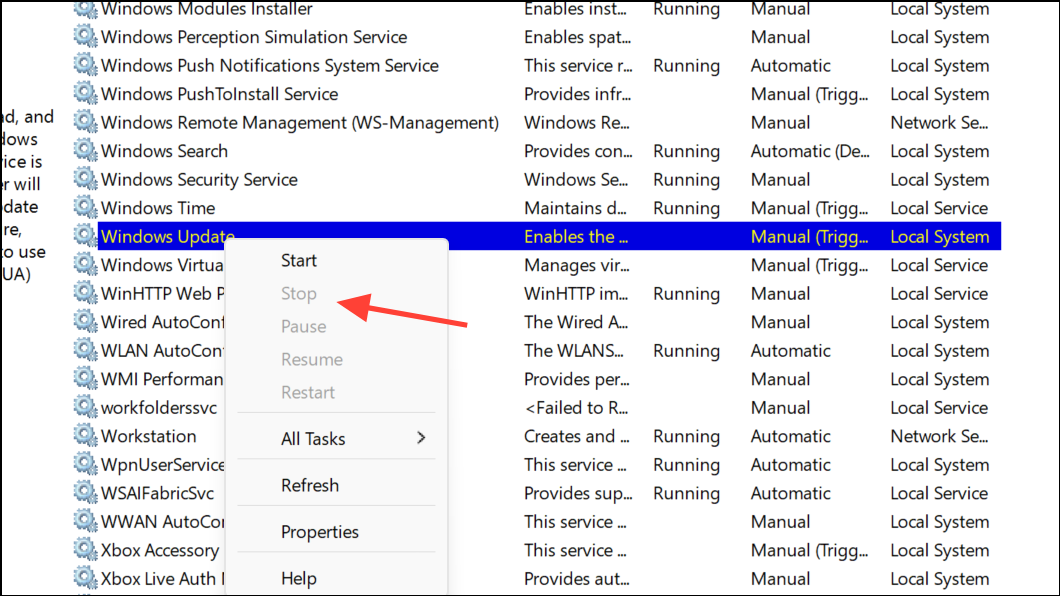Click 'Network Se...' log-on cell for Windows Remote Management
Viewport: 1060px width, 596px height.
(939, 122)
